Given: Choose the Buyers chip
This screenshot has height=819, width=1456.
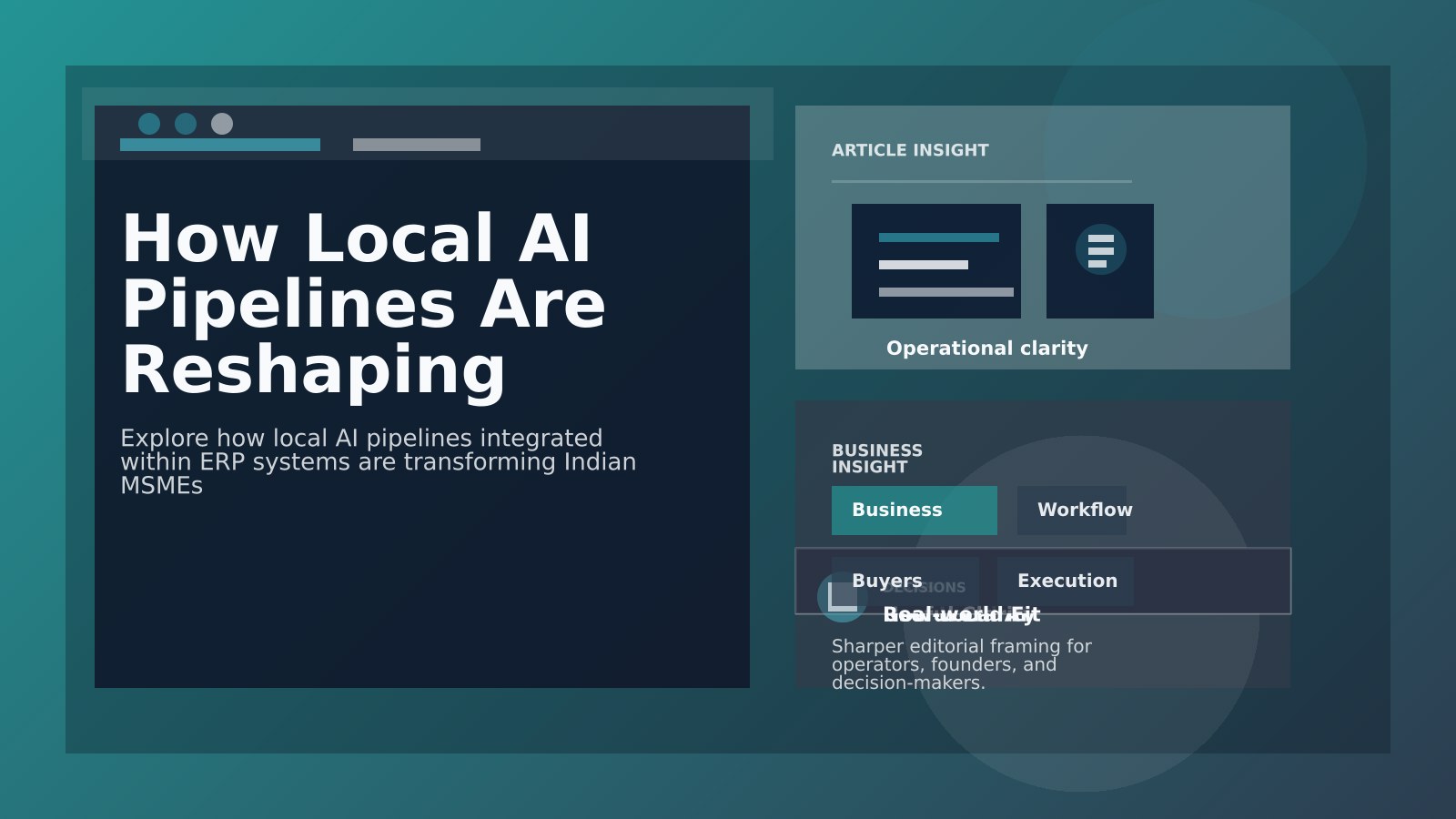Looking at the screenshot, I should point(905,581).
